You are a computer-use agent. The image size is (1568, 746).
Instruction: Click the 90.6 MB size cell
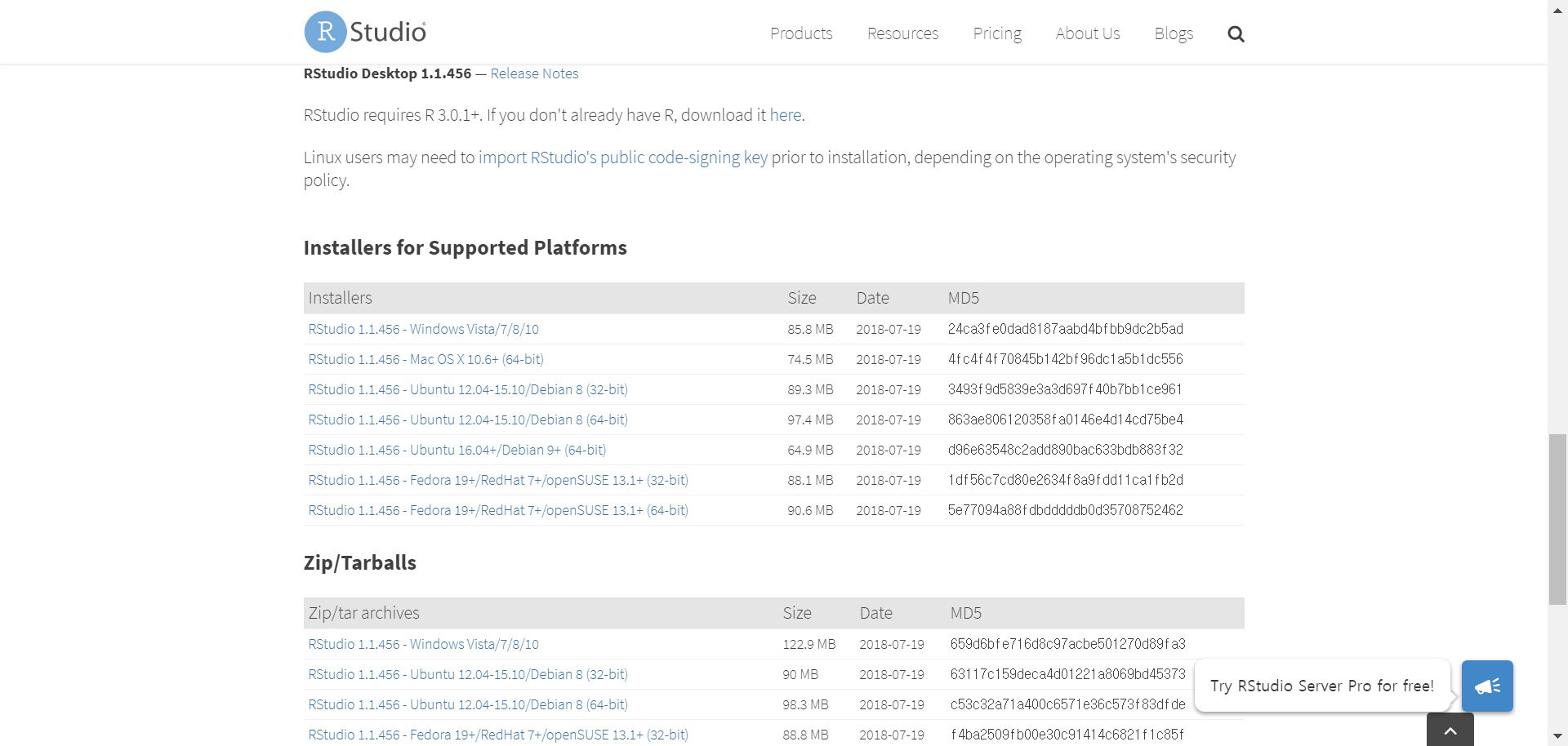pos(810,510)
